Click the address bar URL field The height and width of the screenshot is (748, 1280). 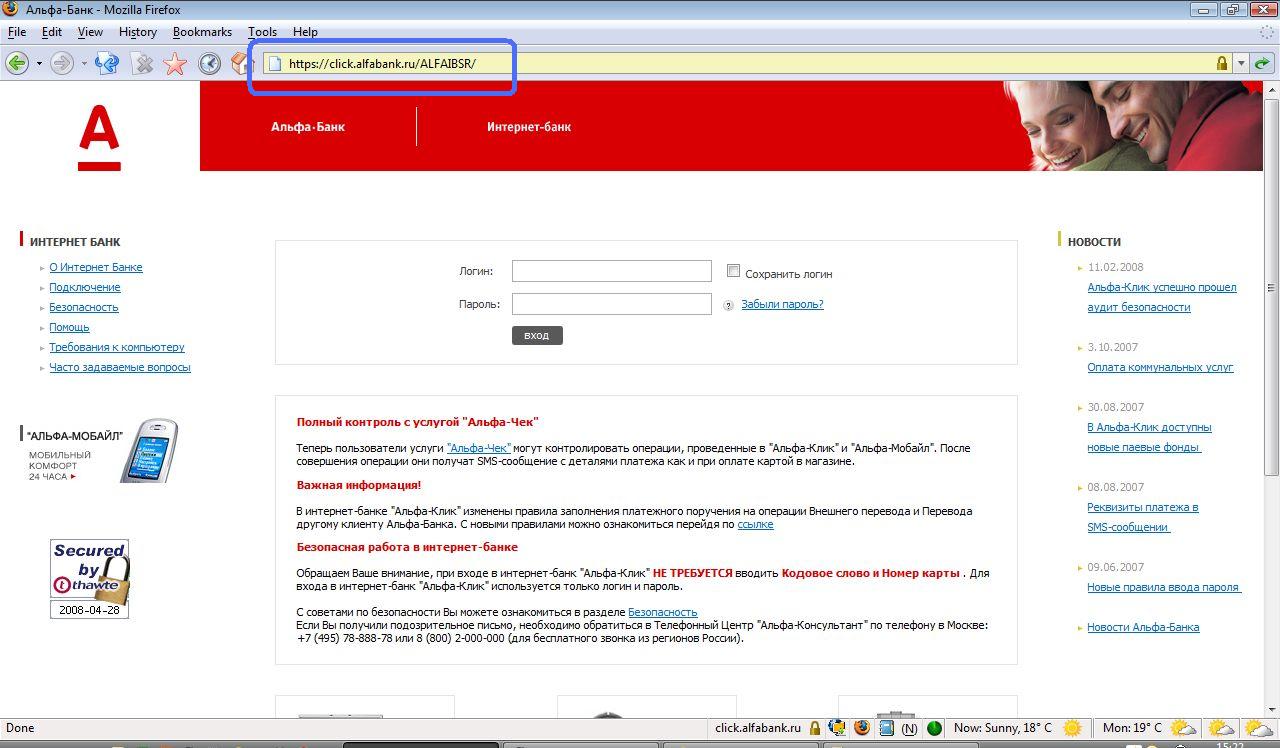coord(750,63)
